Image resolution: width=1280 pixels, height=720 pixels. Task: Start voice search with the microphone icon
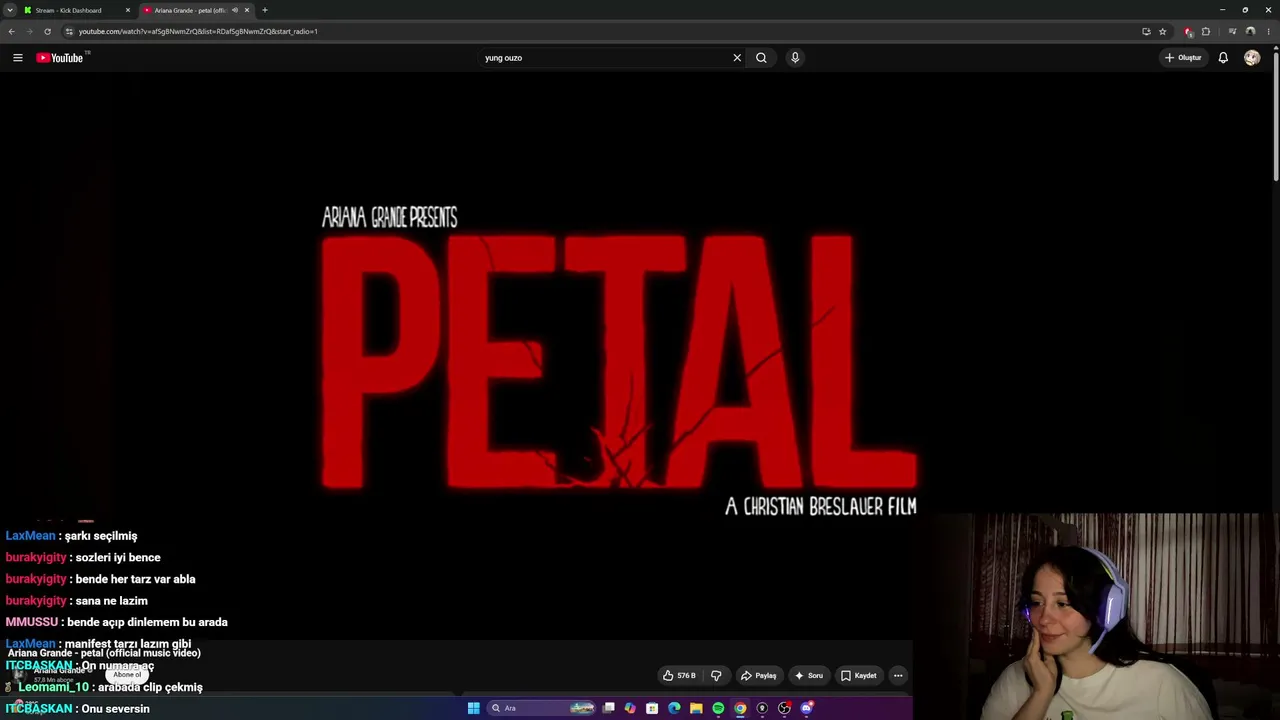(795, 58)
